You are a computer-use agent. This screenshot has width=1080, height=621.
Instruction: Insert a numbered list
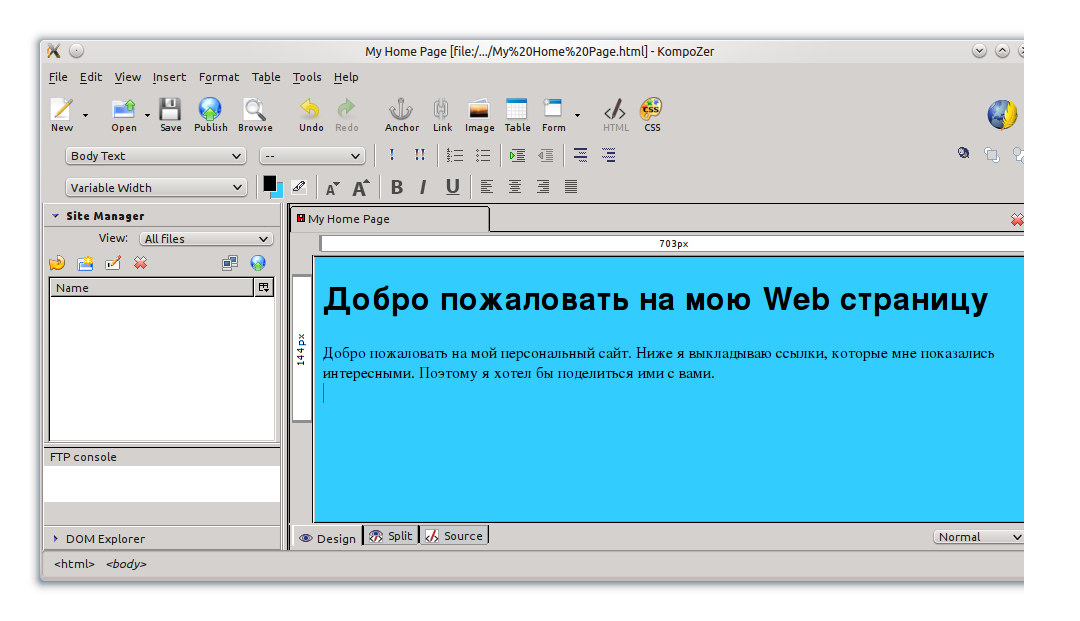[x=454, y=155]
